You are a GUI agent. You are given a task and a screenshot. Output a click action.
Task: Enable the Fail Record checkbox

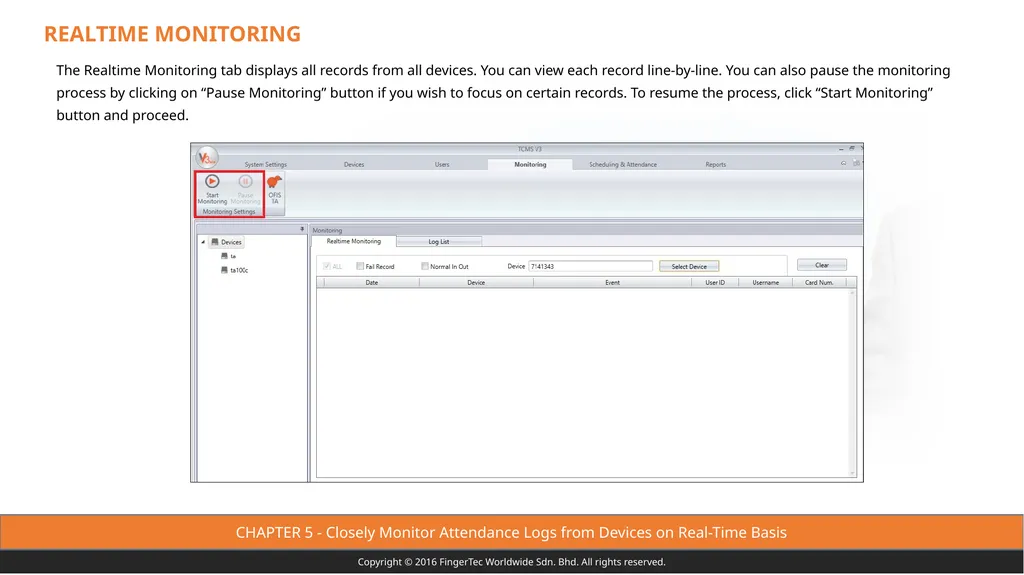click(360, 266)
